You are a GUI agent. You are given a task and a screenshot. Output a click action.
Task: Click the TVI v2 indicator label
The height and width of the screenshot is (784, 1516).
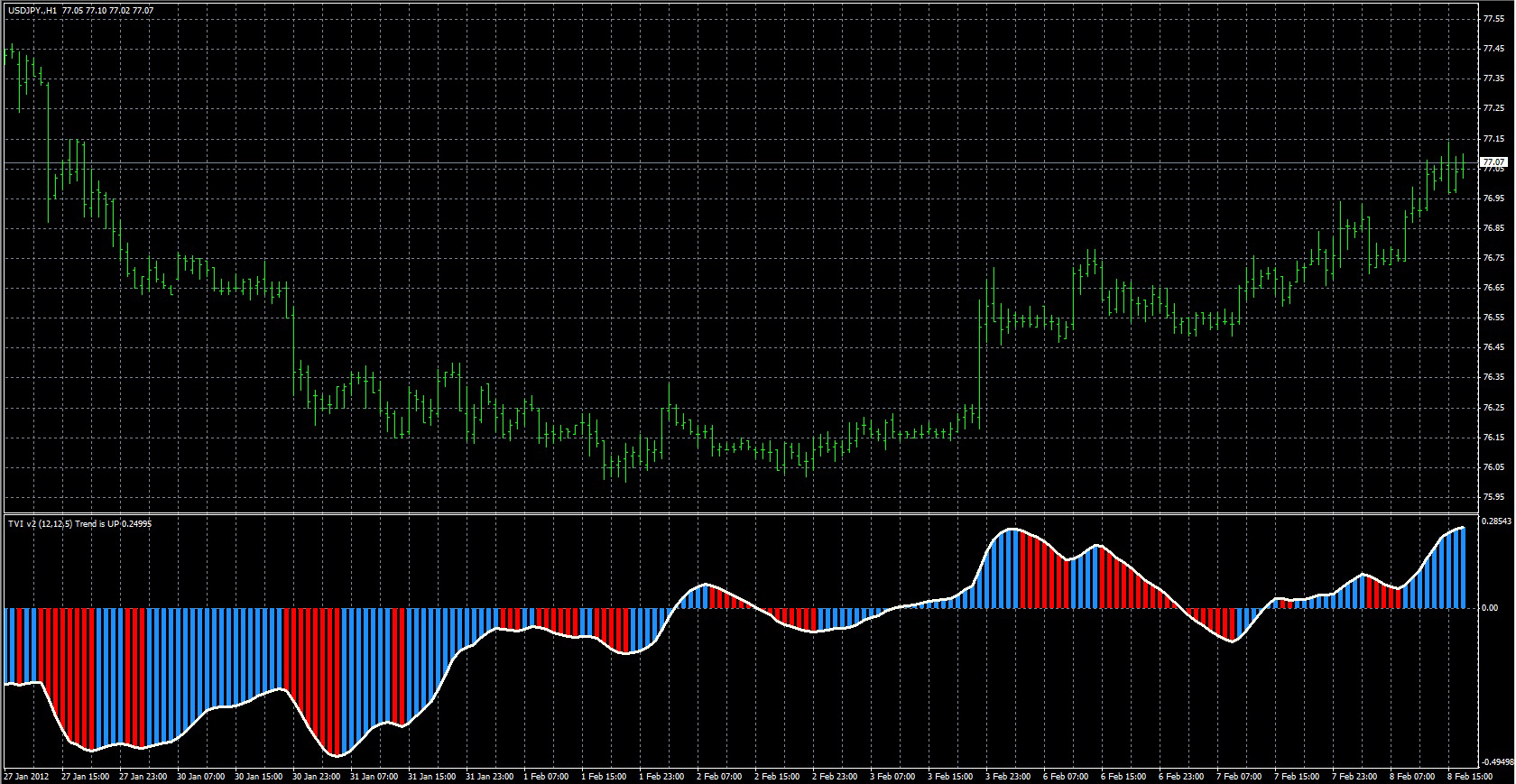click(x=77, y=524)
